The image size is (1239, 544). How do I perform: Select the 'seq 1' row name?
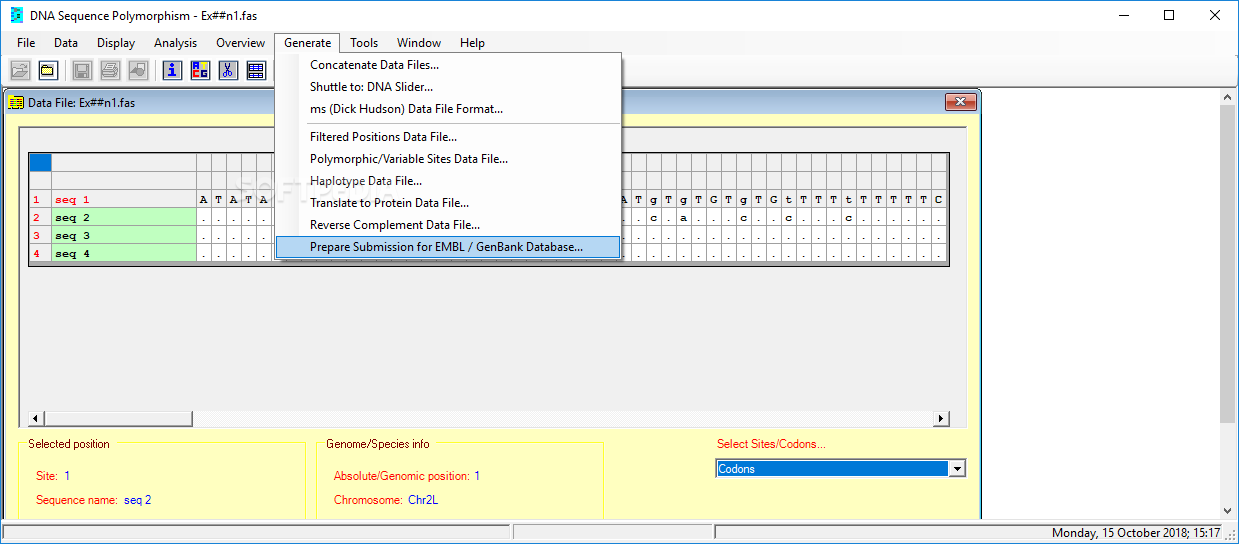(124, 200)
